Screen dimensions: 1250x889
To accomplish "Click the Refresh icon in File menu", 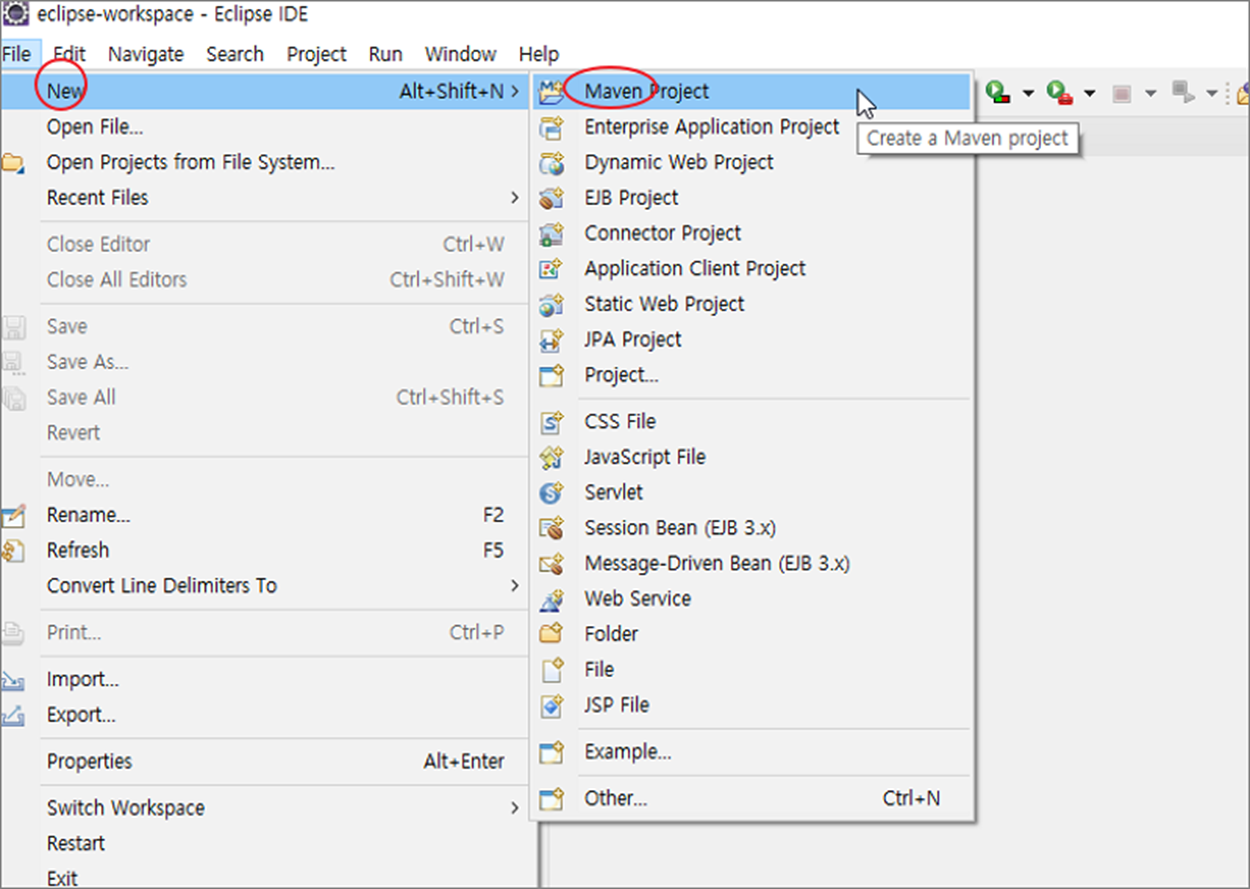I will coord(13,551).
